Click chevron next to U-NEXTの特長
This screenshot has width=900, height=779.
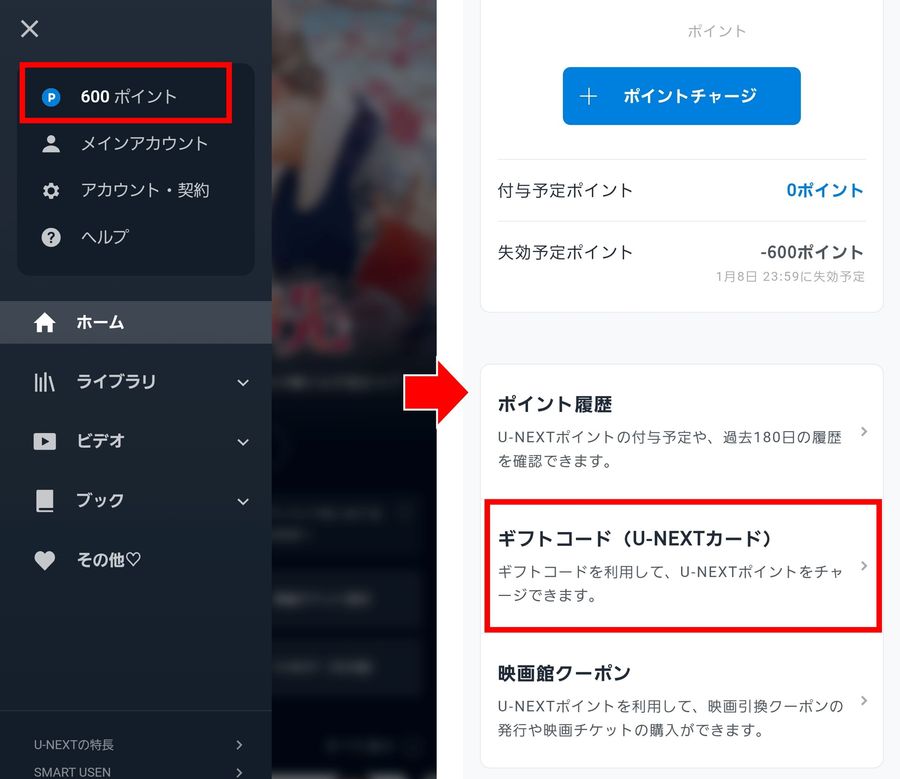239,745
